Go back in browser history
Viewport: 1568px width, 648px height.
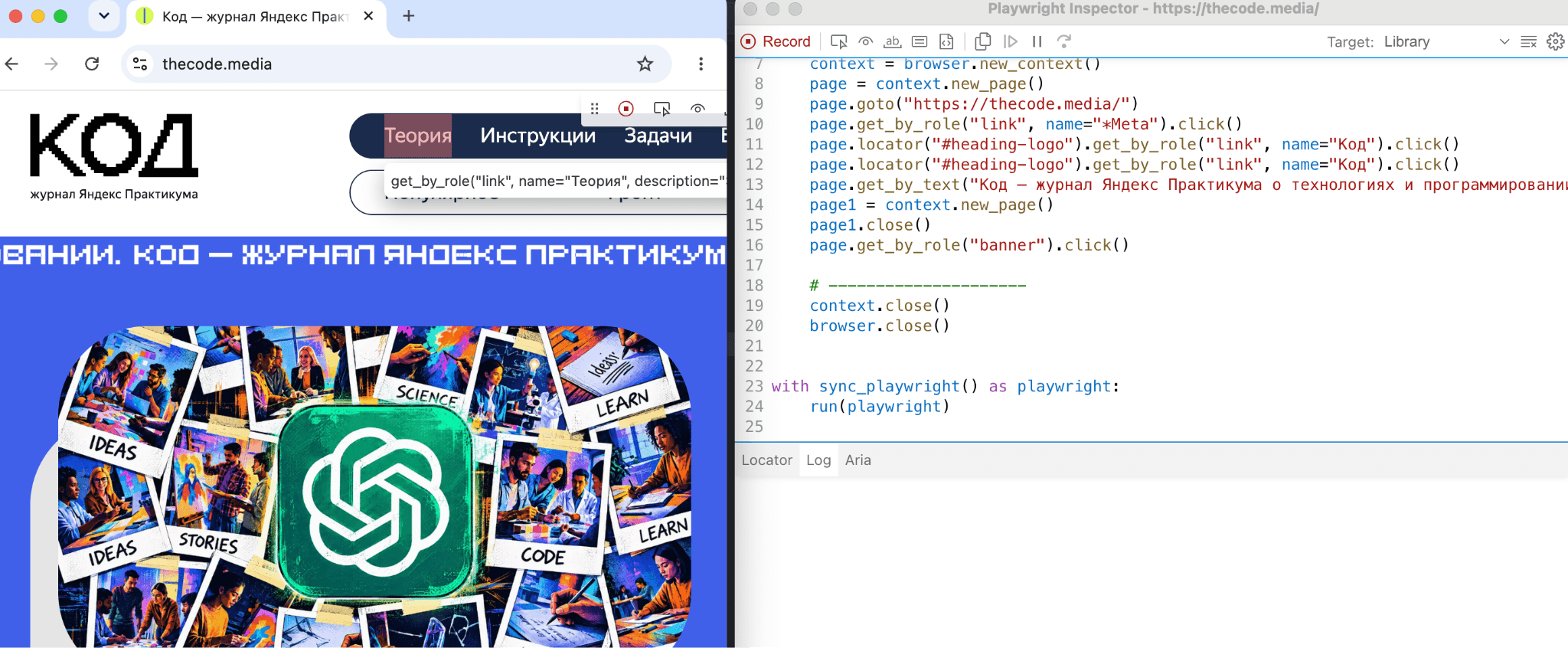point(12,64)
